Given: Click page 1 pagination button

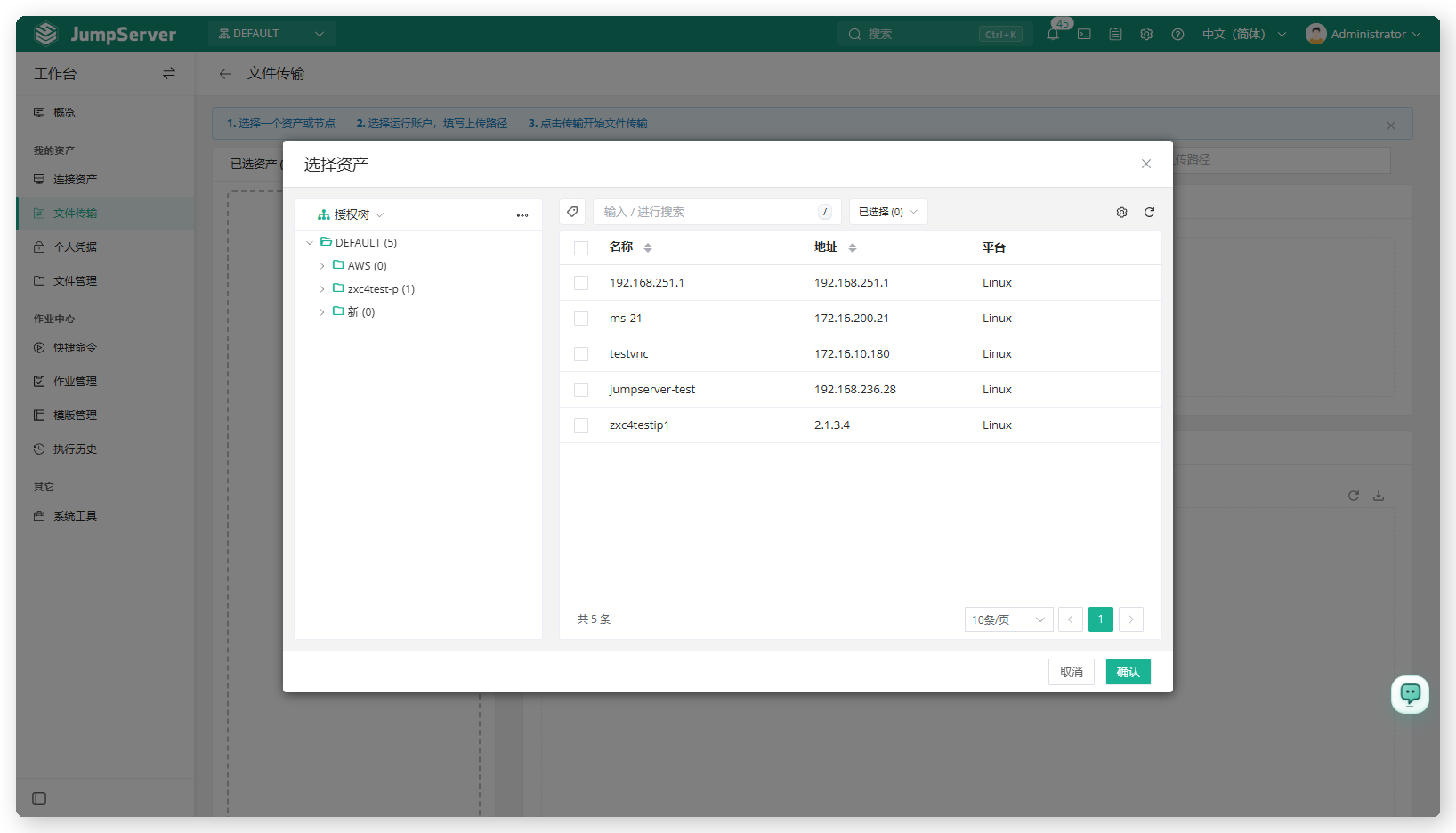Looking at the screenshot, I should pos(1101,619).
